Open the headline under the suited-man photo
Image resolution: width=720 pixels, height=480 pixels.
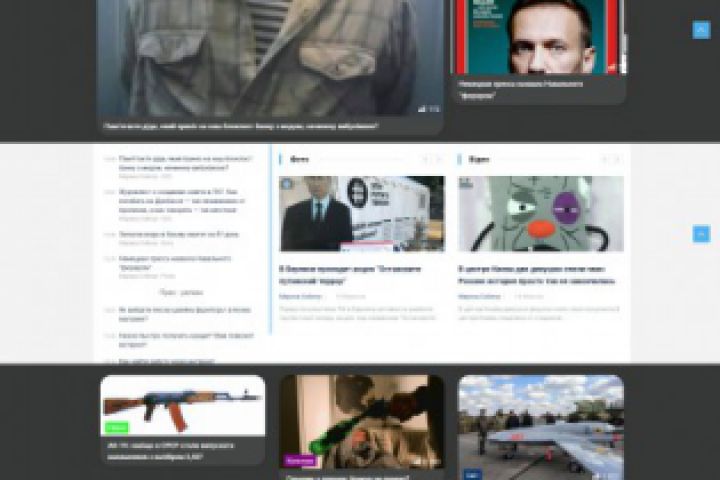click(350, 275)
